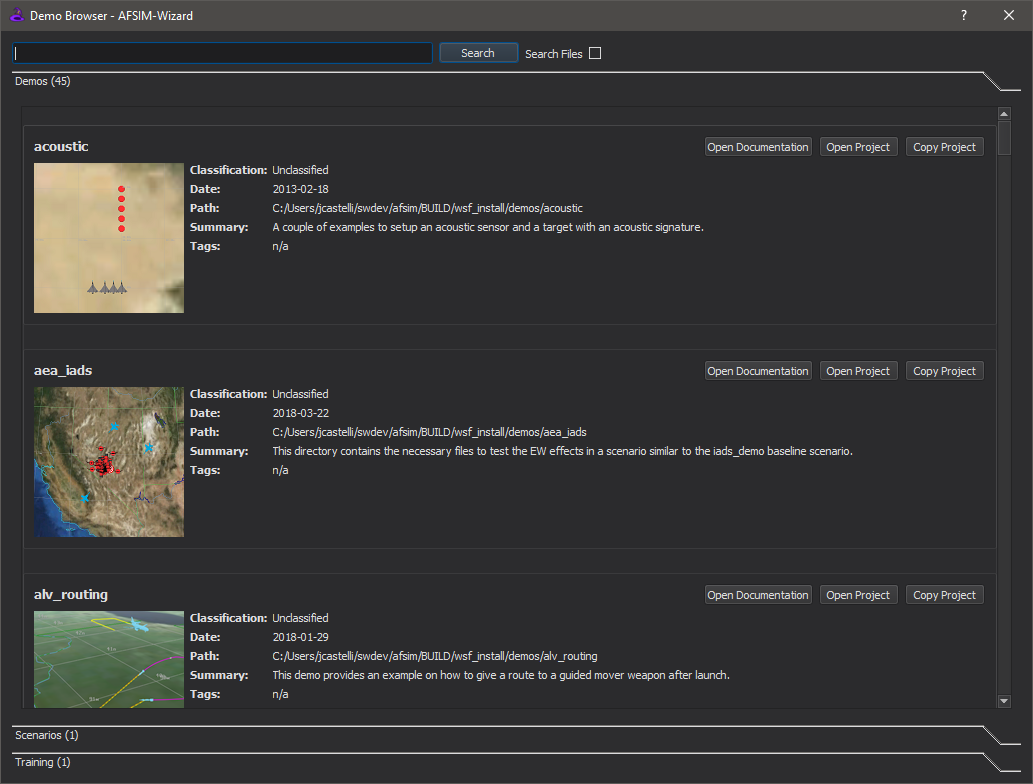Open Documentation for aea_iads demo
Screen dimensions: 1033x784
(x=758, y=371)
